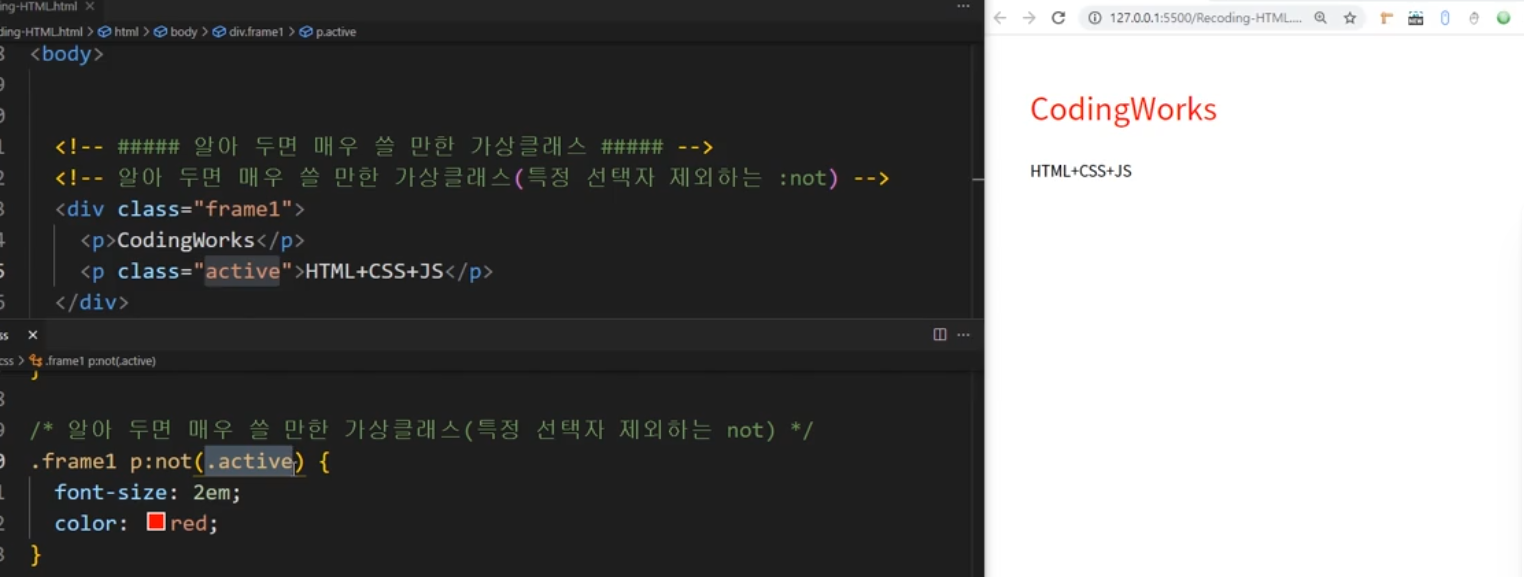Viewport: 1524px width, 577px height.
Task: Select the p.active breadcrumb item
Action: (x=328, y=32)
